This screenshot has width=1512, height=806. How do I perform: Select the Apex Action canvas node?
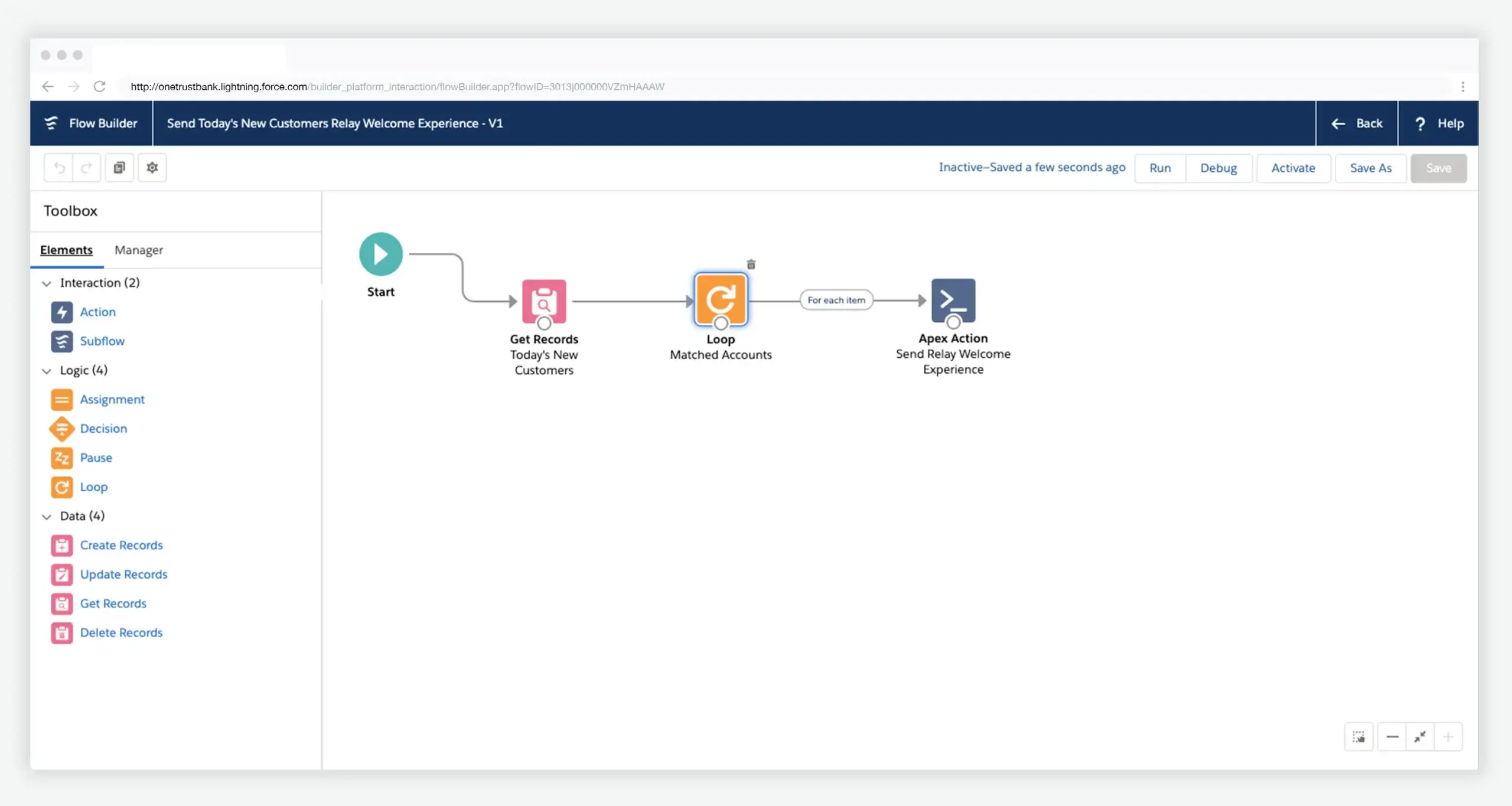[953, 301]
